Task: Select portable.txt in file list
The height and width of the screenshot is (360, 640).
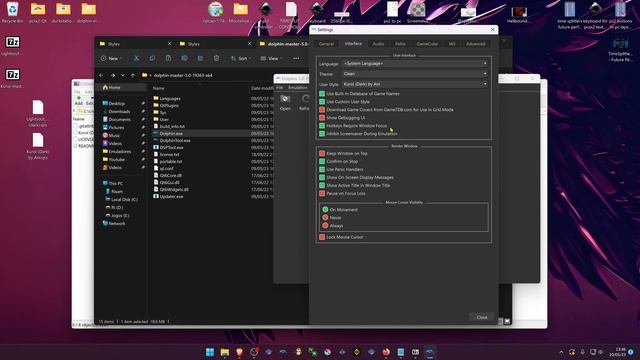Action: (x=171, y=162)
